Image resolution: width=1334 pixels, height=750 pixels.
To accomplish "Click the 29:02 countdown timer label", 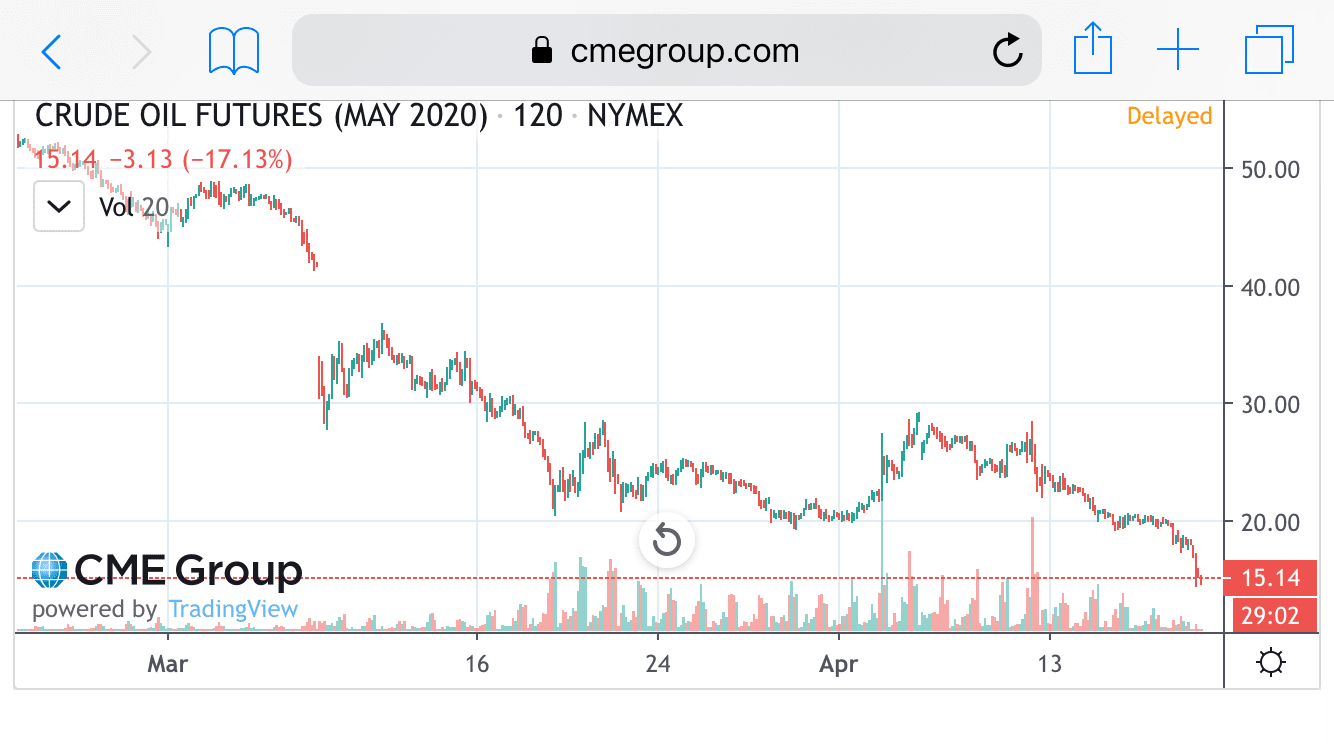I will click(x=1270, y=616).
